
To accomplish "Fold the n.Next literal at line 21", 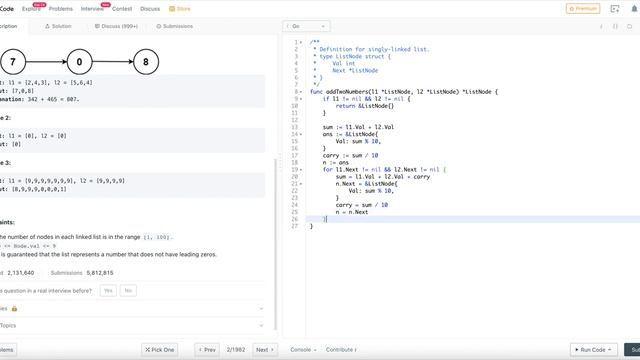I will coord(301,184).
